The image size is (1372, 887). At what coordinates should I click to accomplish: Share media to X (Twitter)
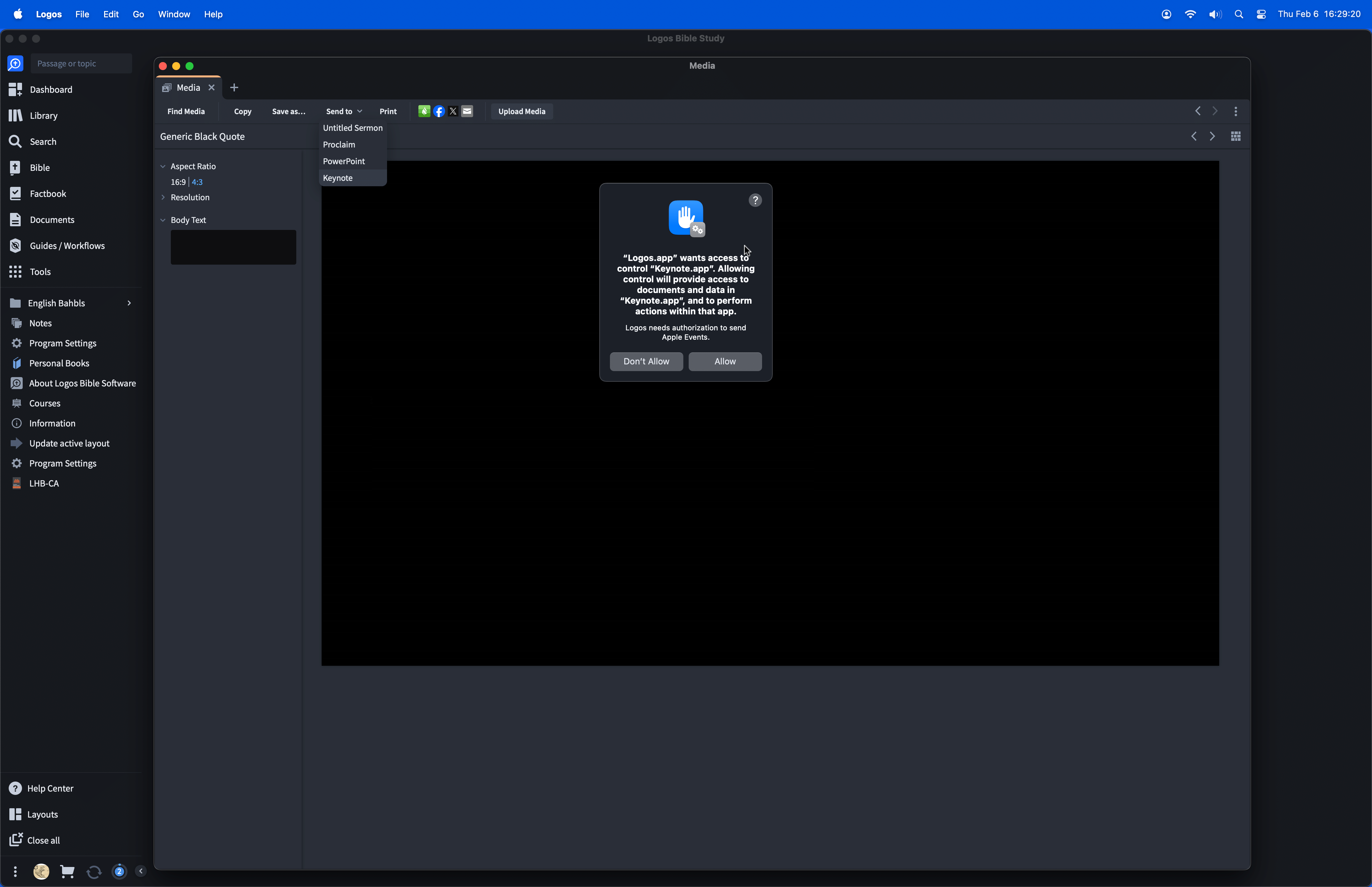453,111
